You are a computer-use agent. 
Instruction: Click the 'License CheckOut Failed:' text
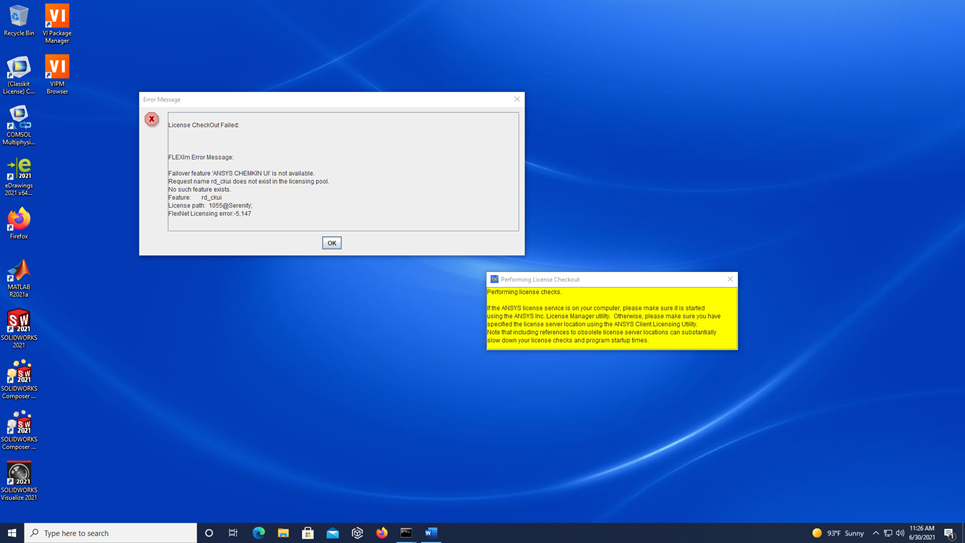pos(204,125)
